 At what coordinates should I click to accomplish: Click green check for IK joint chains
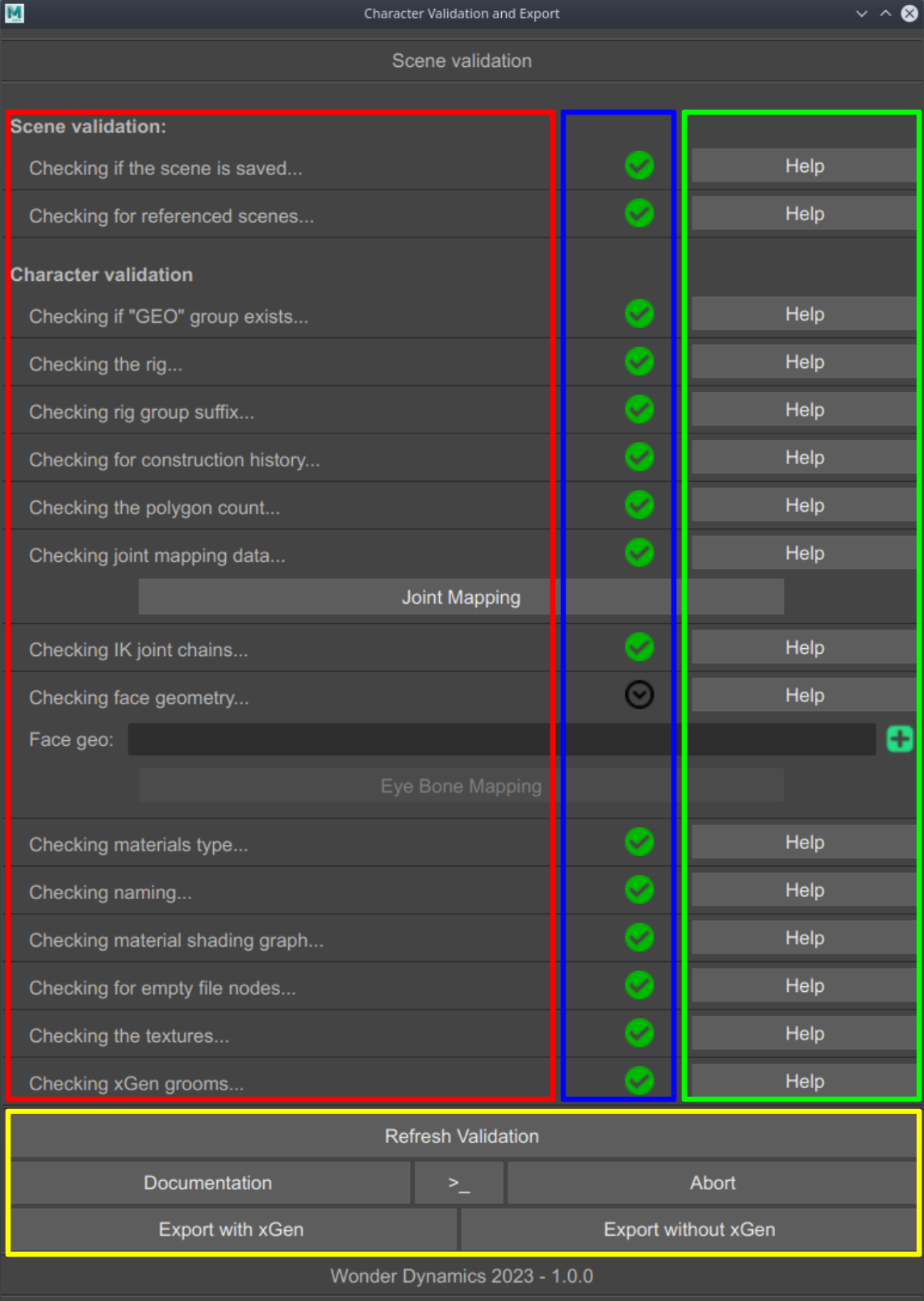coord(639,646)
